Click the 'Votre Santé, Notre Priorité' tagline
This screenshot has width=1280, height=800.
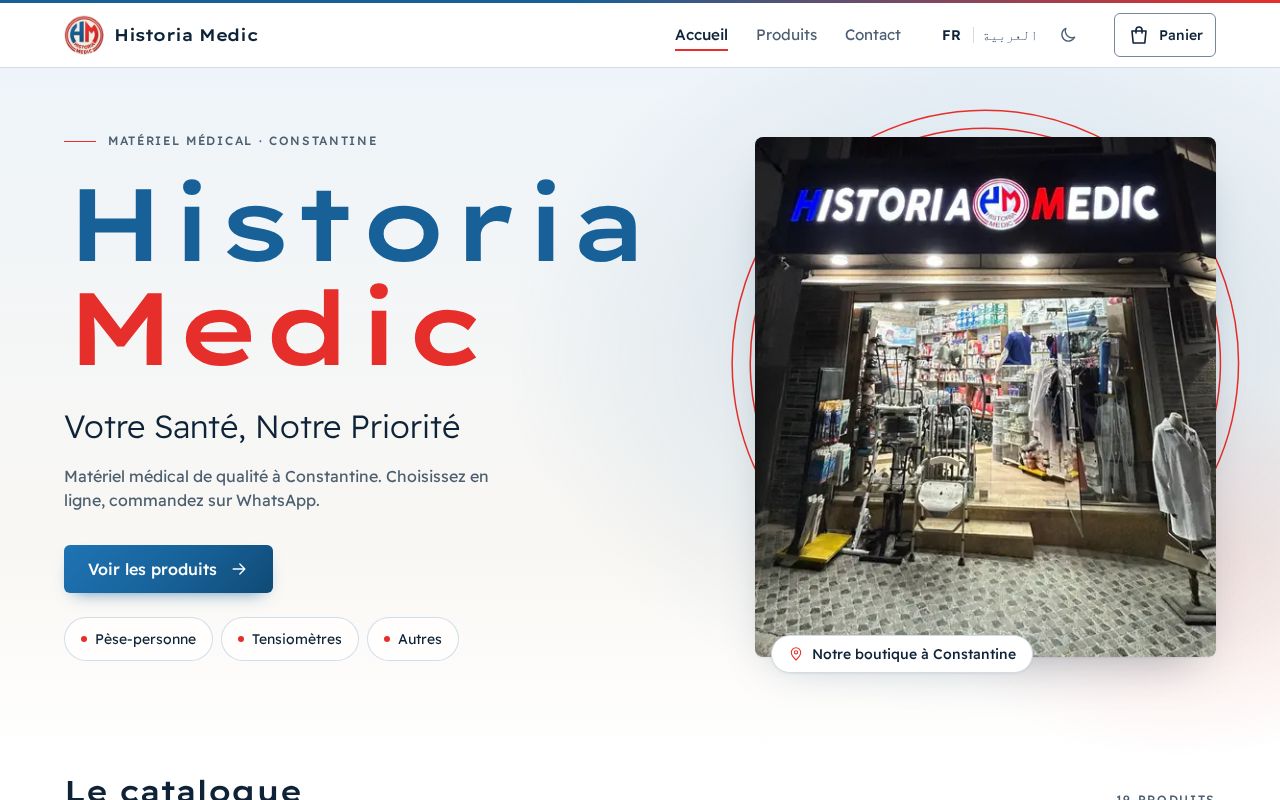click(x=262, y=427)
